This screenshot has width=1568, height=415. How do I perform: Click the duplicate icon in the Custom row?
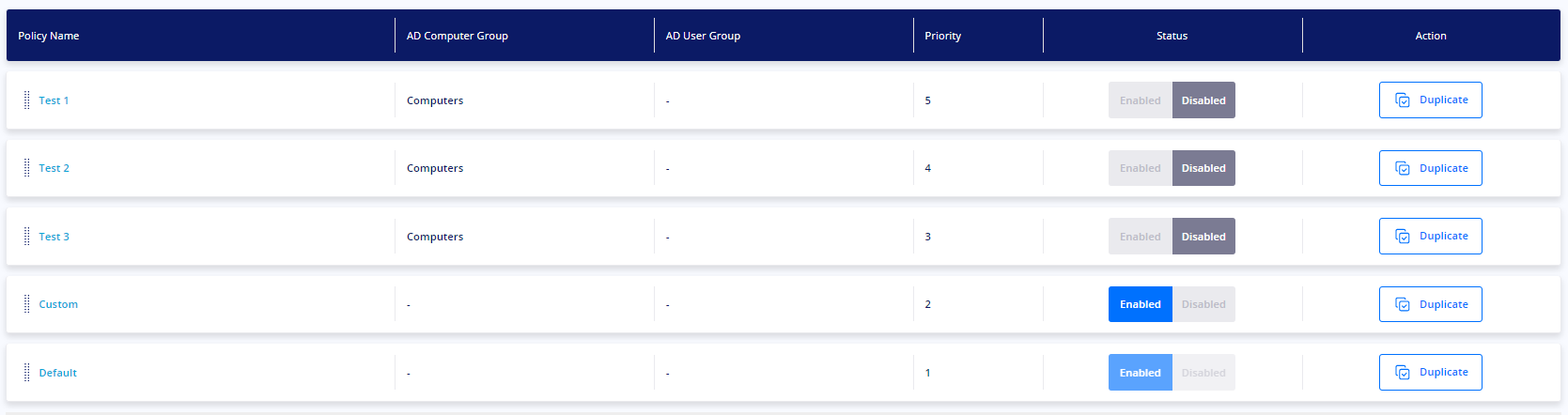coord(1403,304)
